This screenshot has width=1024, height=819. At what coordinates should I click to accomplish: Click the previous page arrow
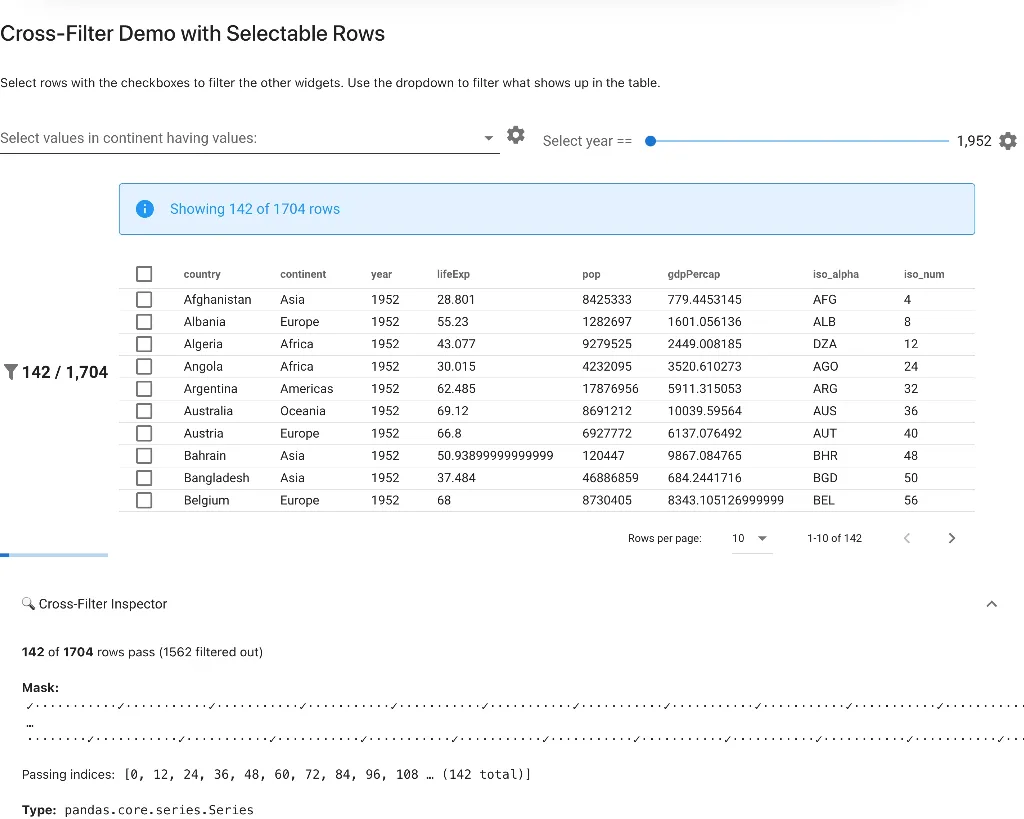(x=907, y=538)
